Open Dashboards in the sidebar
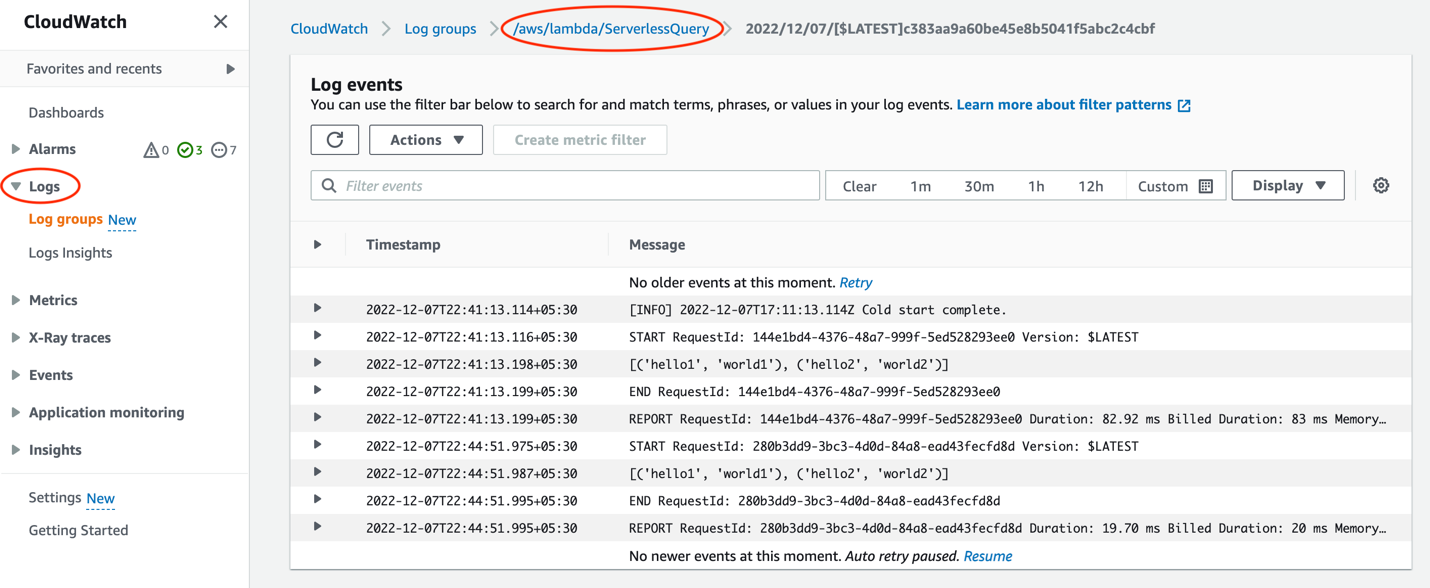Viewport: 1430px width, 588px height. (x=66, y=113)
